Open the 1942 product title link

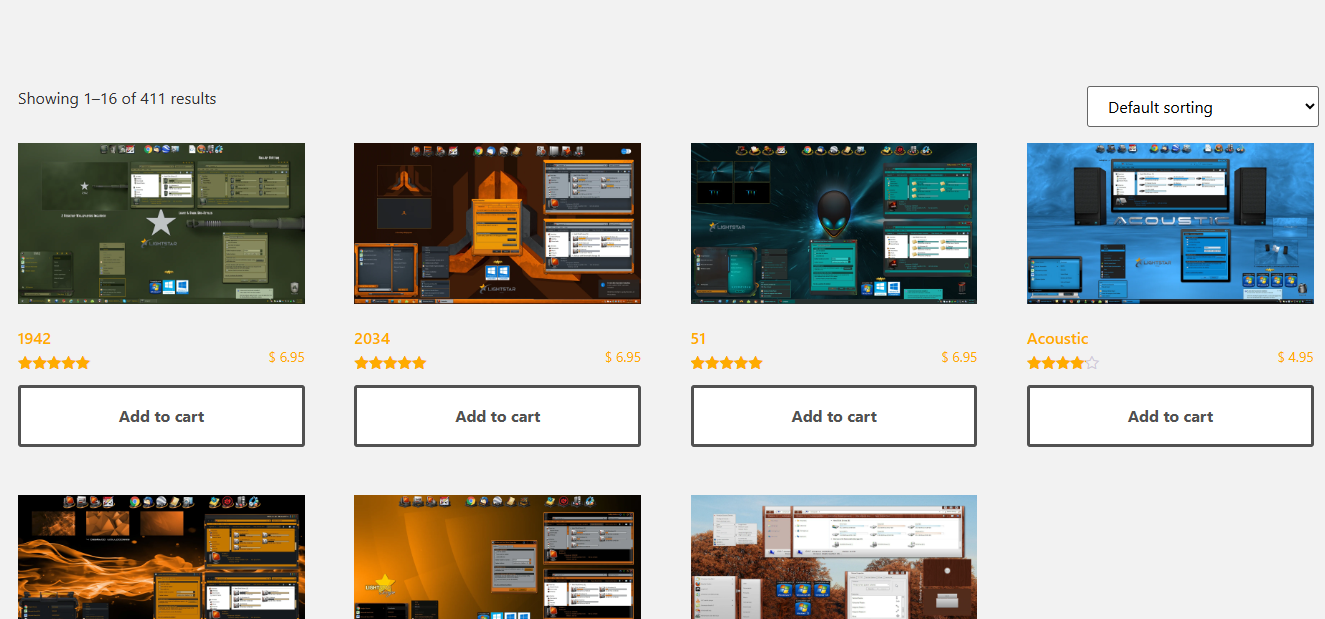point(34,338)
